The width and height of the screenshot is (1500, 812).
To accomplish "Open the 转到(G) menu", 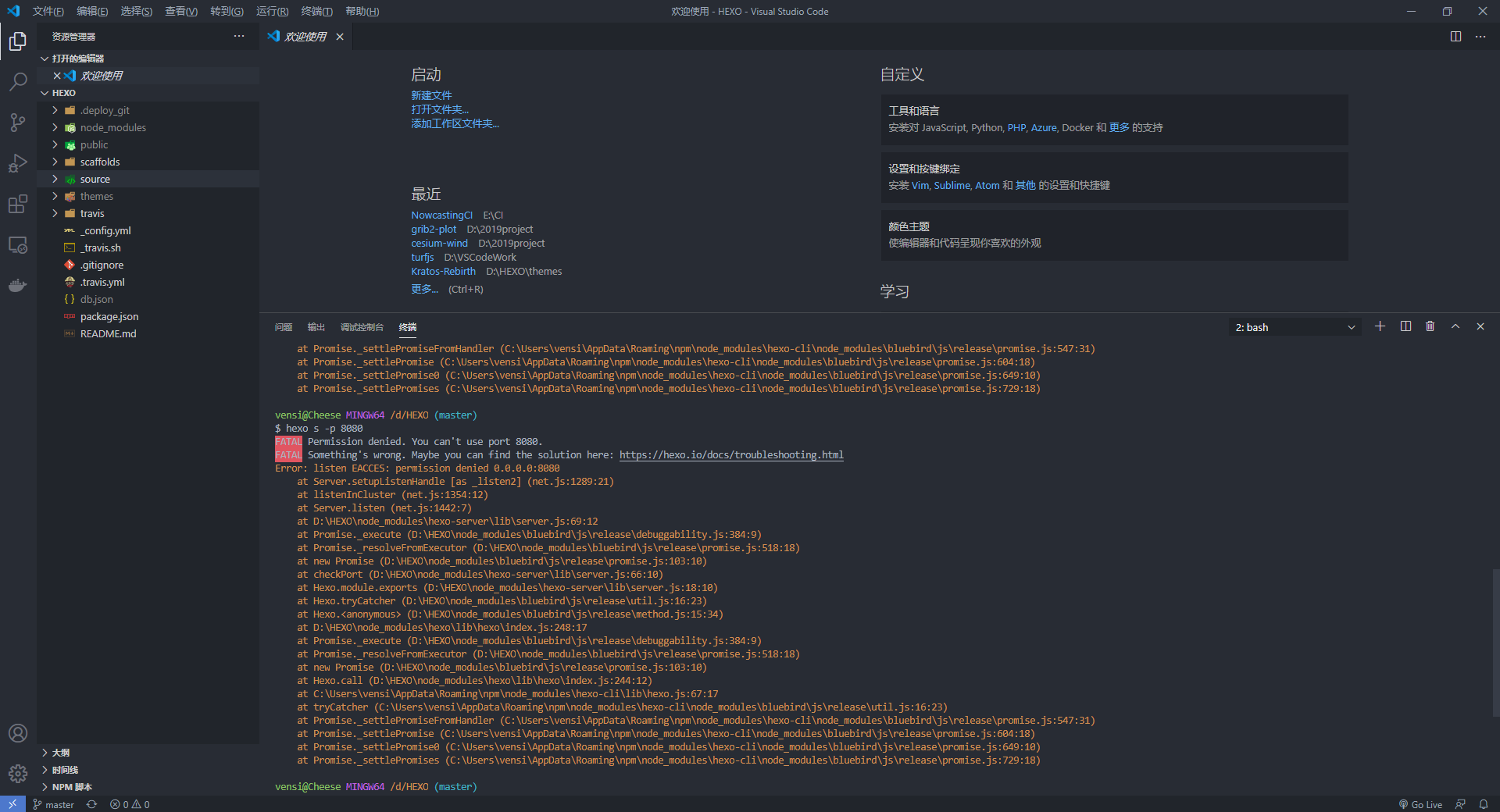I will tap(227, 11).
